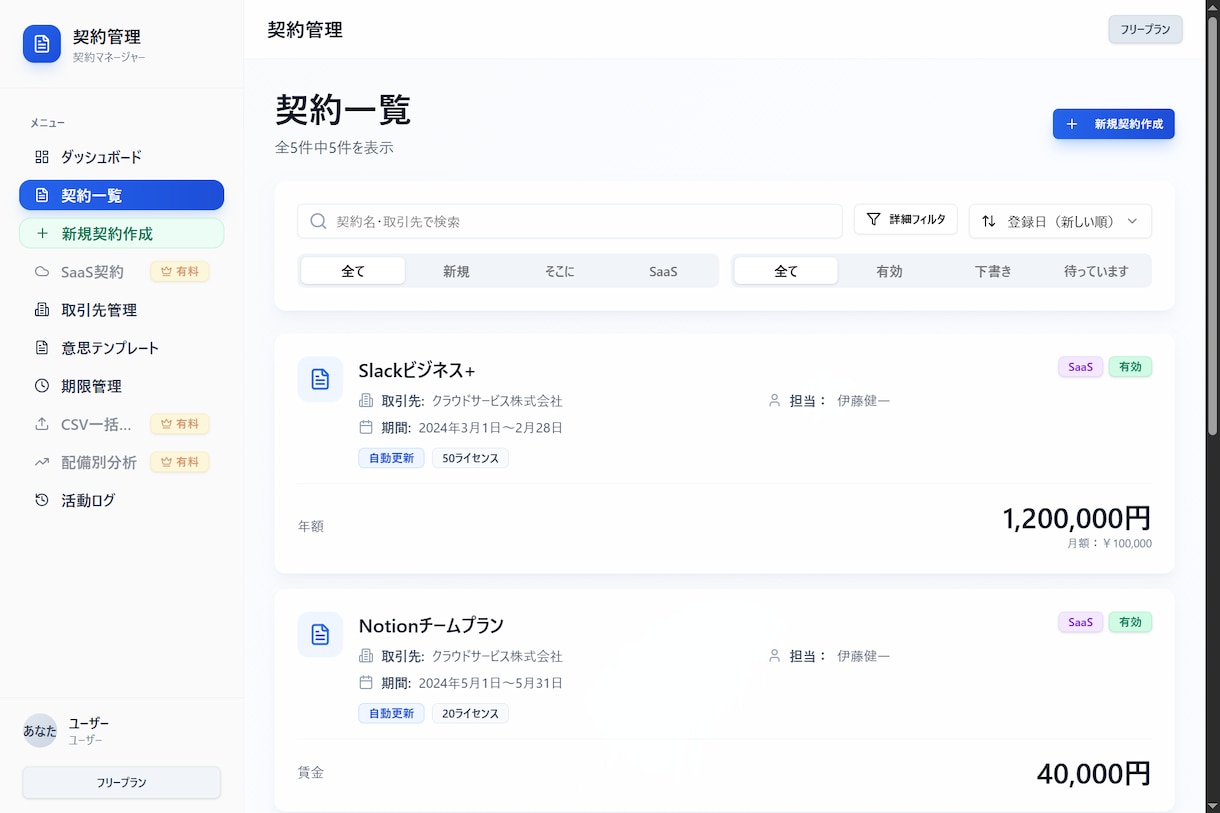Click the Notionチームプラン document icon

pos(320,634)
